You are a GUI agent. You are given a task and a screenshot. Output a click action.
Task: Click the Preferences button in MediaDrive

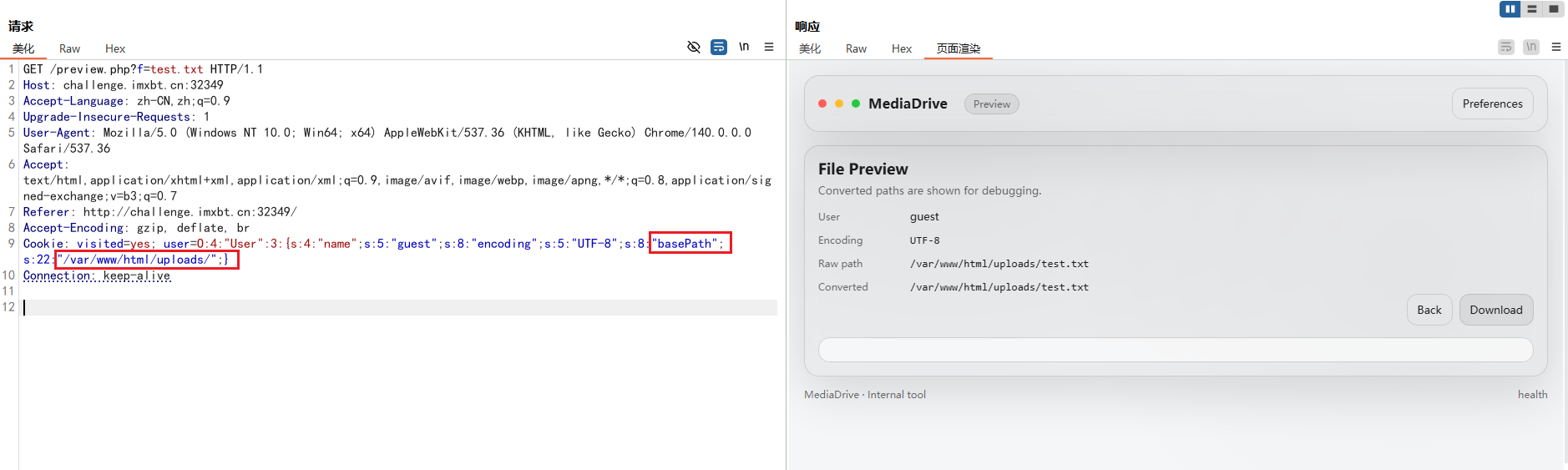click(1492, 104)
